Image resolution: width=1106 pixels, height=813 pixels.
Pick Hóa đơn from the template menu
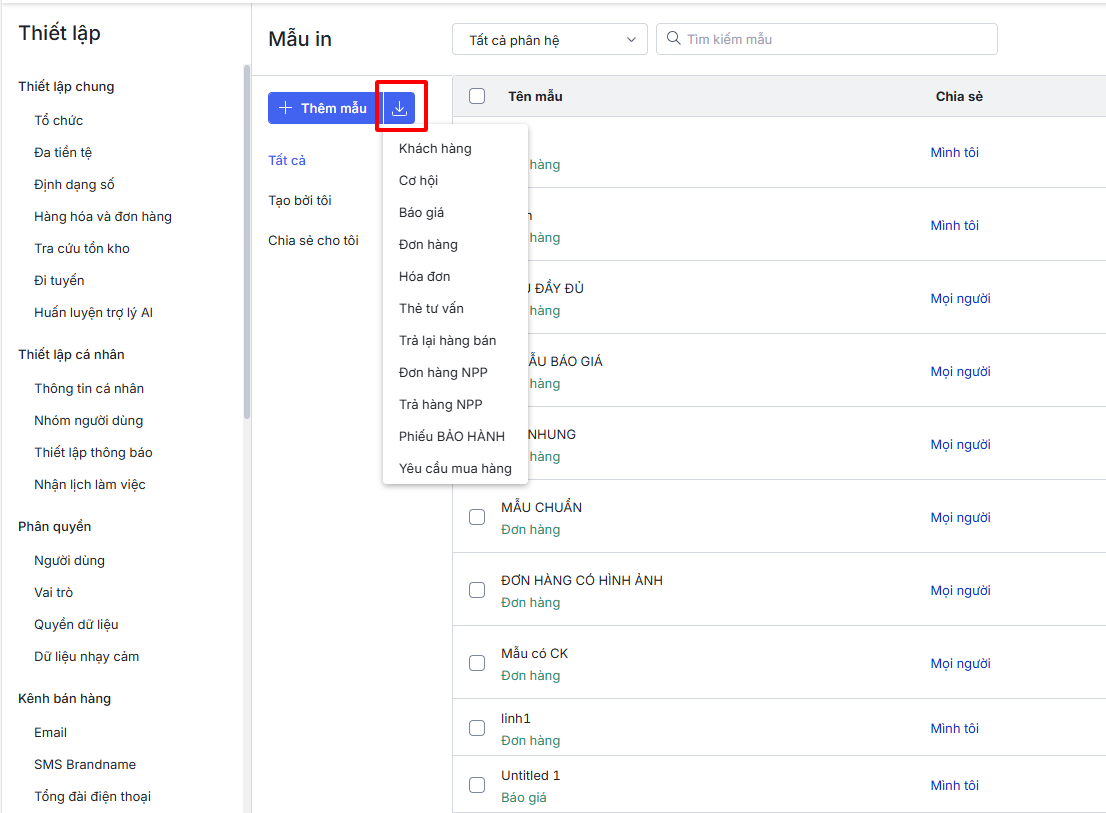coord(424,277)
